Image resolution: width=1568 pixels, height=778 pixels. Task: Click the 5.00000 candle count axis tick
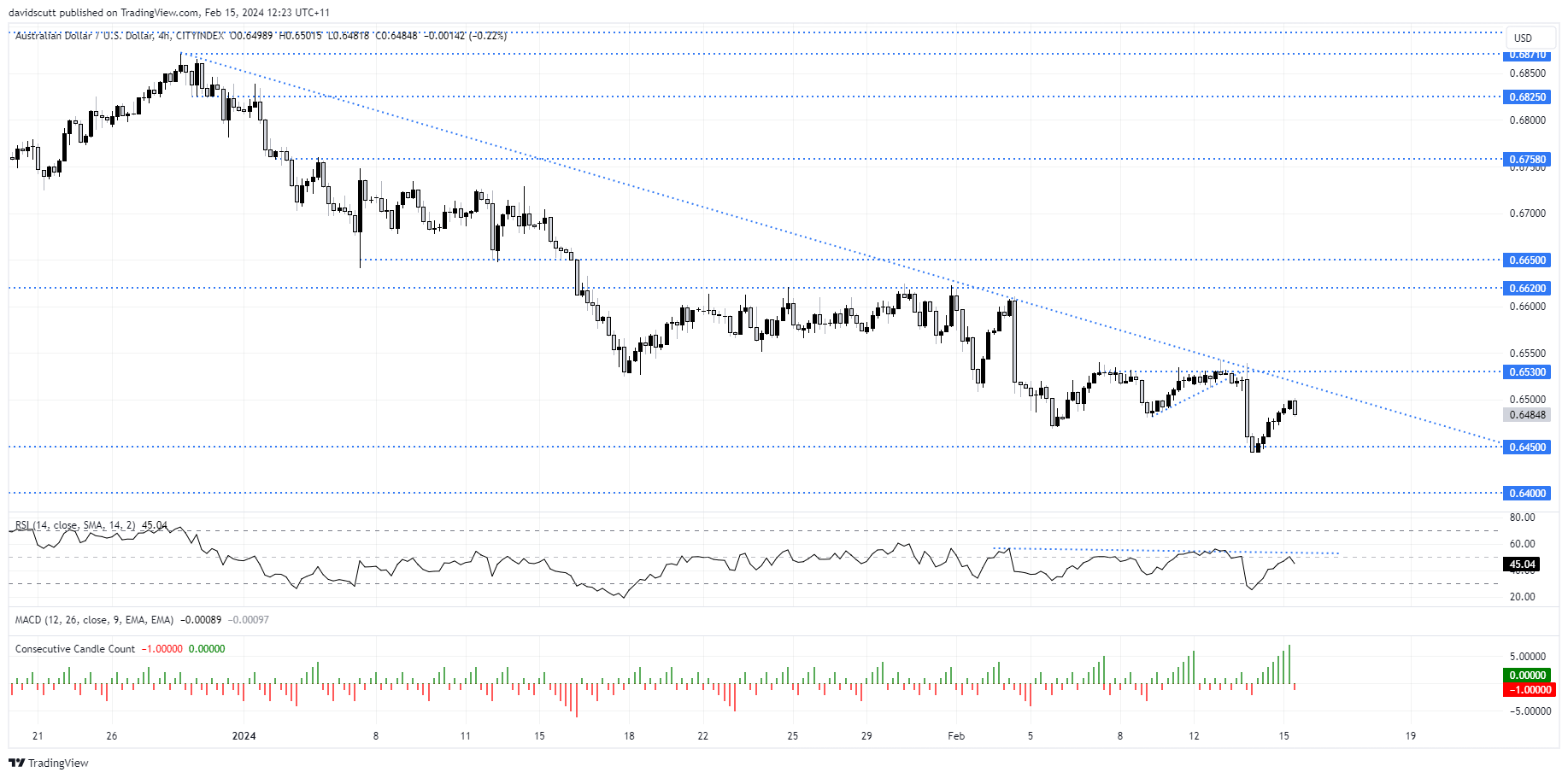(1528, 657)
